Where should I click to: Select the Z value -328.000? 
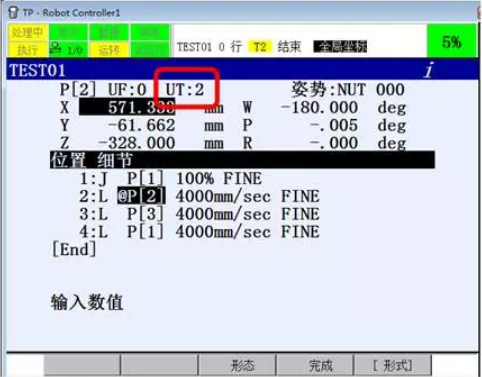point(136,143)
